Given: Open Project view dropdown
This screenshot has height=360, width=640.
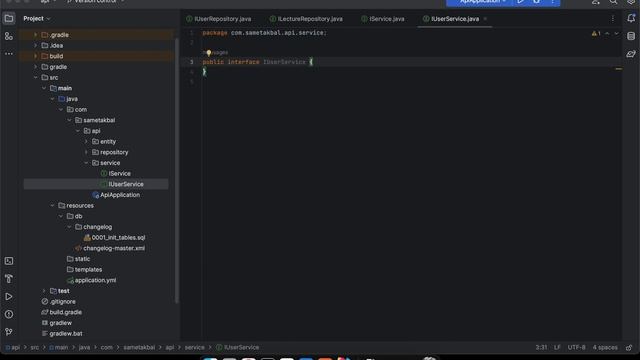Looking at the screenshot, I should tap(37, 19).
